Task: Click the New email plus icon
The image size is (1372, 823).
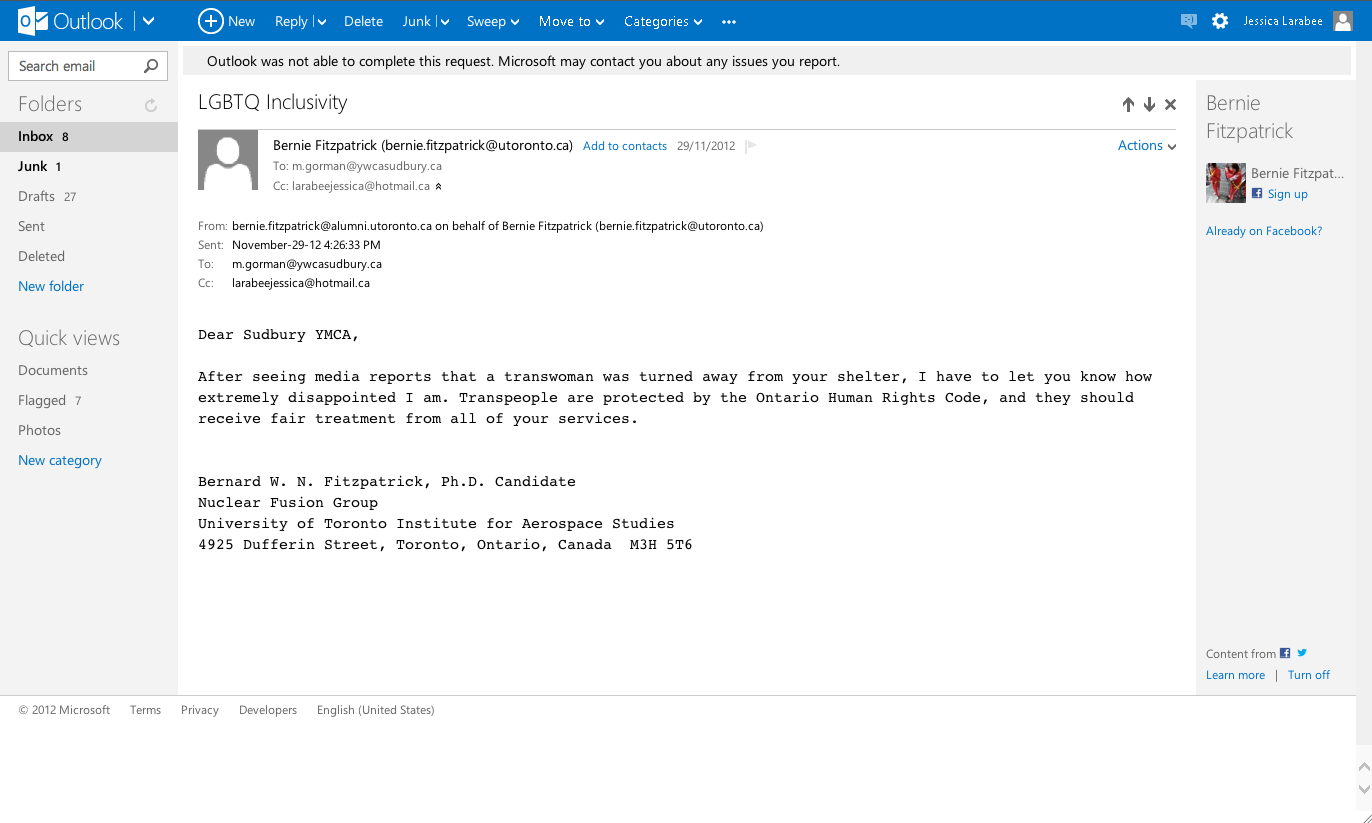Action: (210, 21)
